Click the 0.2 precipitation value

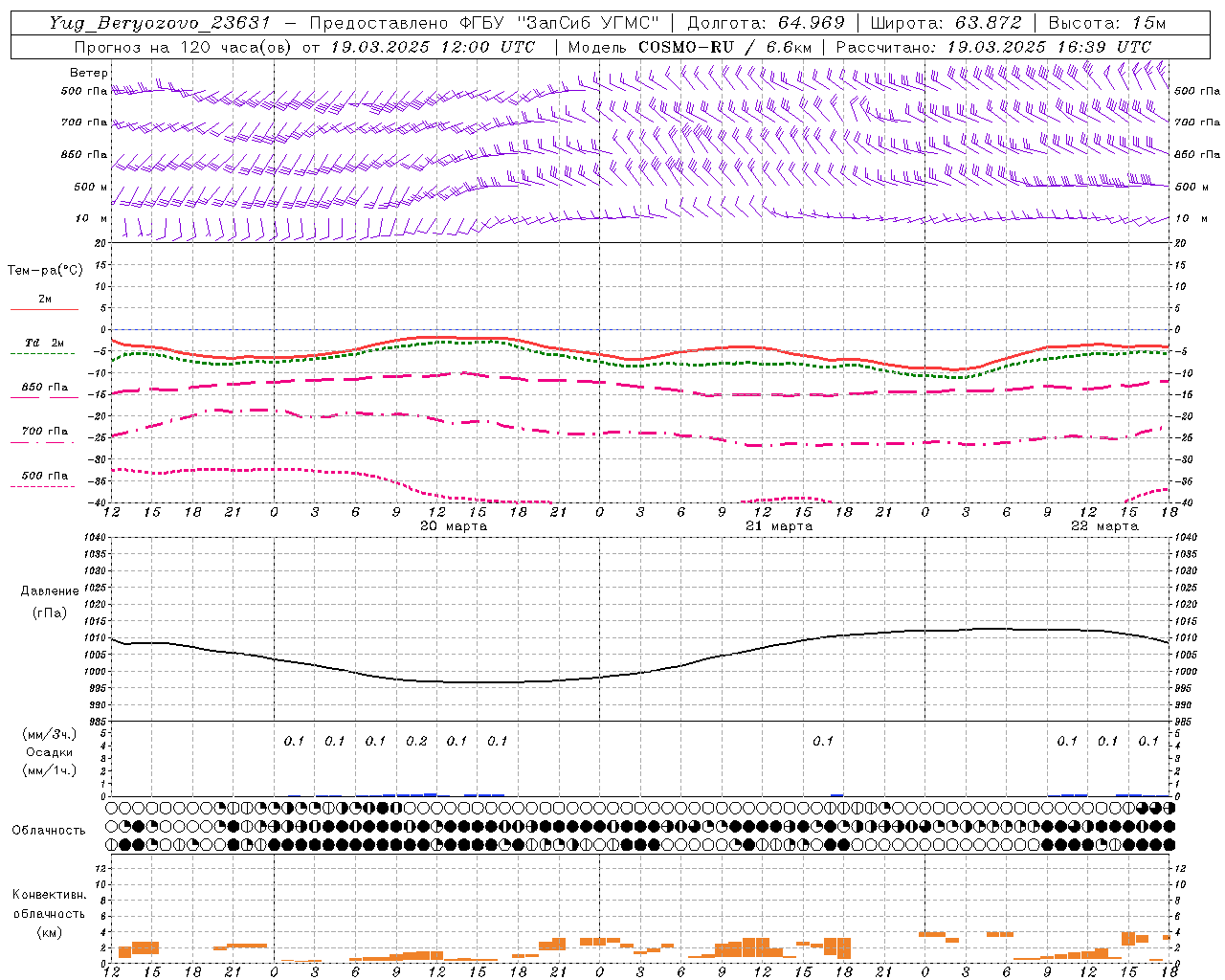pos(416,741)
